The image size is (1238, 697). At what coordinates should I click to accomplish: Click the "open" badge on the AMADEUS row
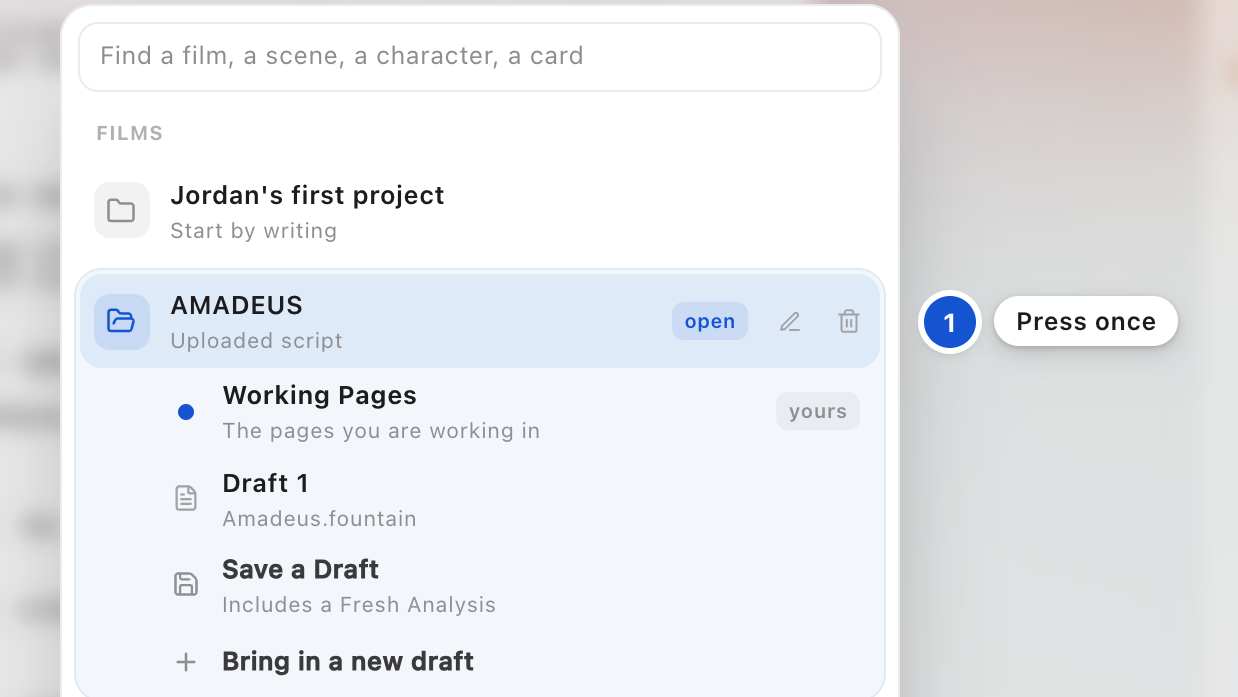710,321
